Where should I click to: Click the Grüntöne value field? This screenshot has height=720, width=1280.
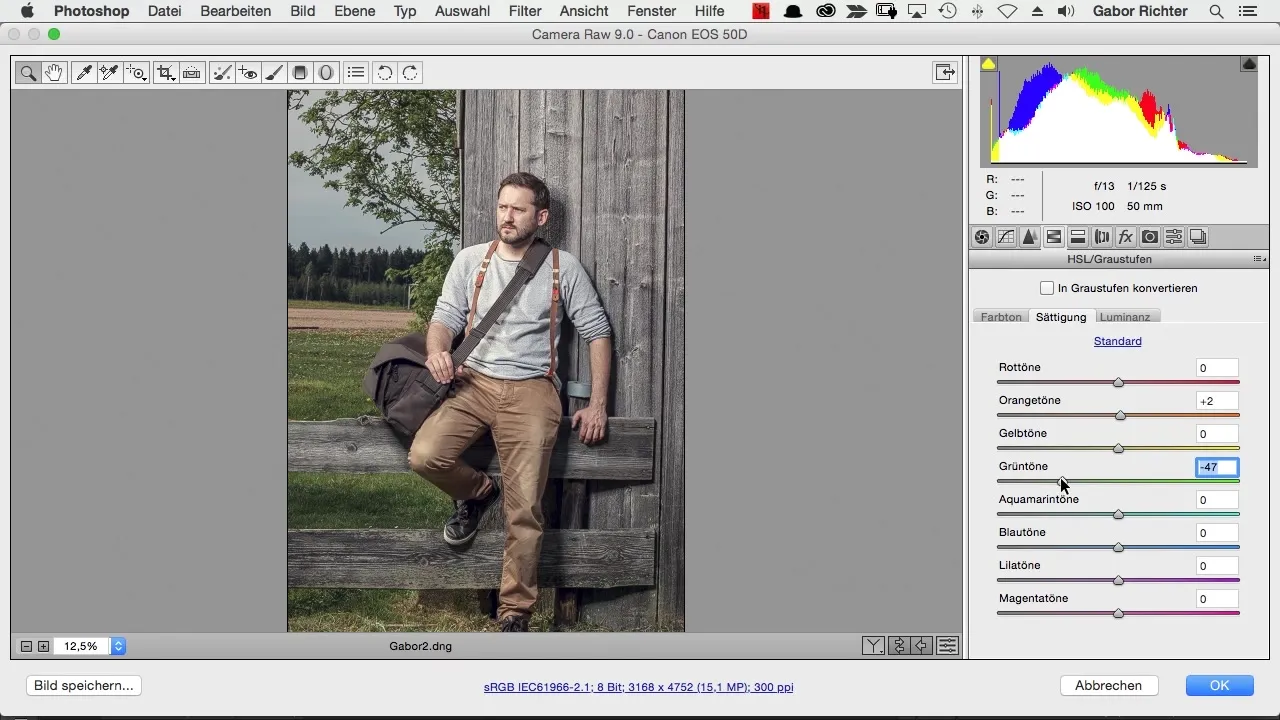tap(1217, 467)
